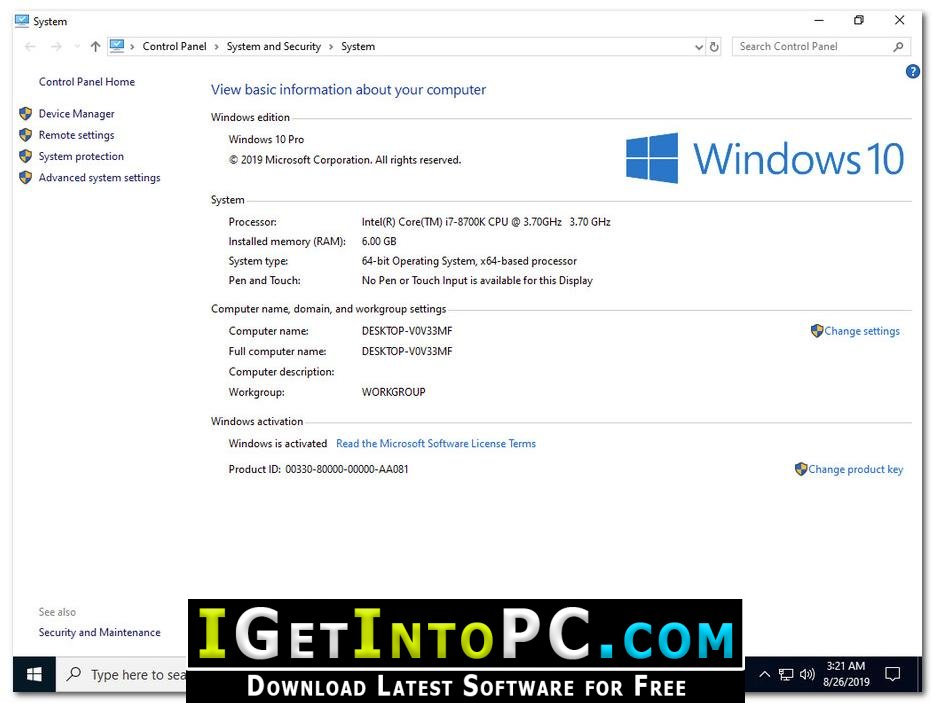932x703 pixels.
Task: Go up one level with Up arrow
Action: tap(95, 46)
